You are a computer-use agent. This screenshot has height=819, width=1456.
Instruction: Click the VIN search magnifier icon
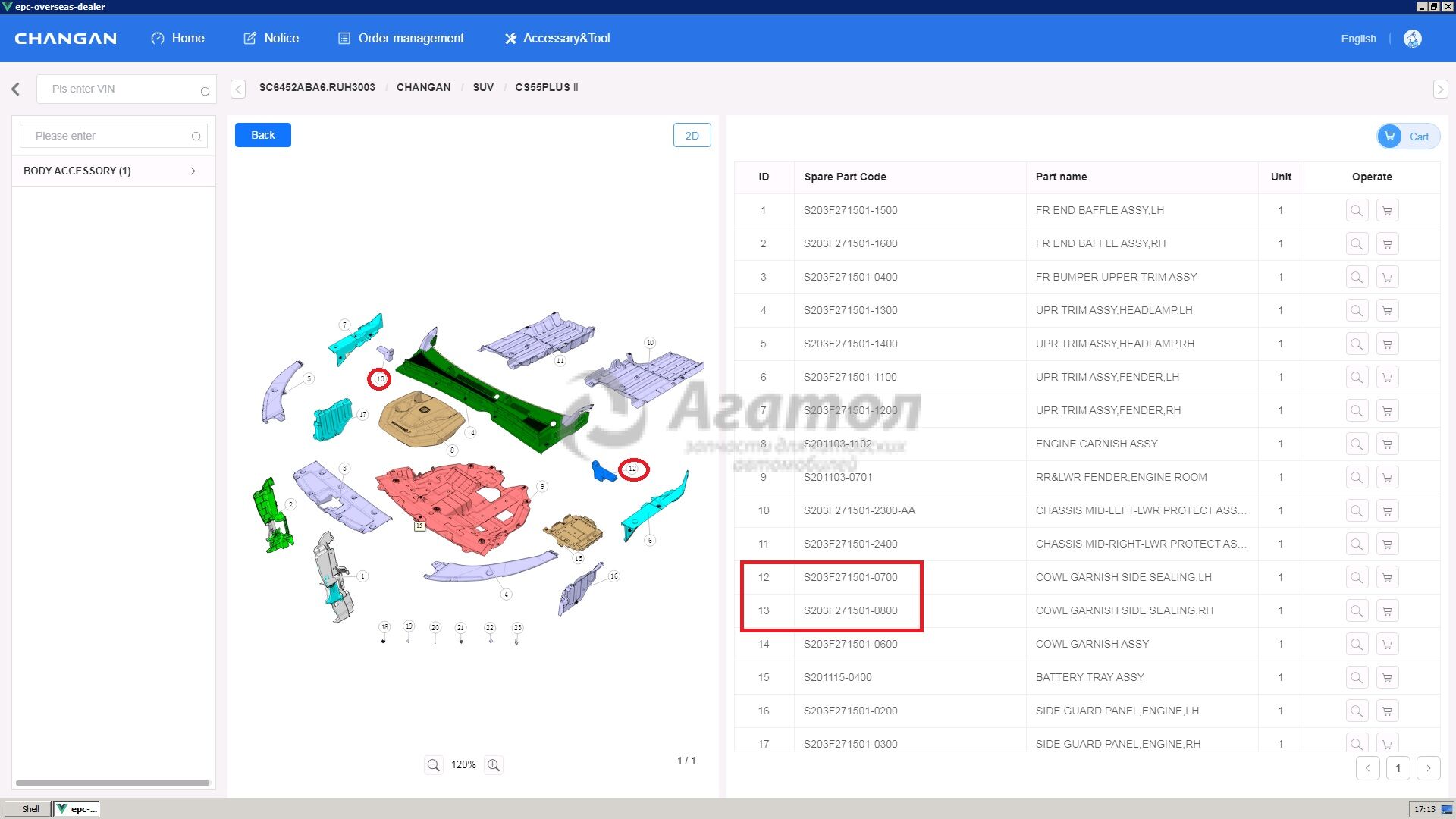[x=205, y=91]
